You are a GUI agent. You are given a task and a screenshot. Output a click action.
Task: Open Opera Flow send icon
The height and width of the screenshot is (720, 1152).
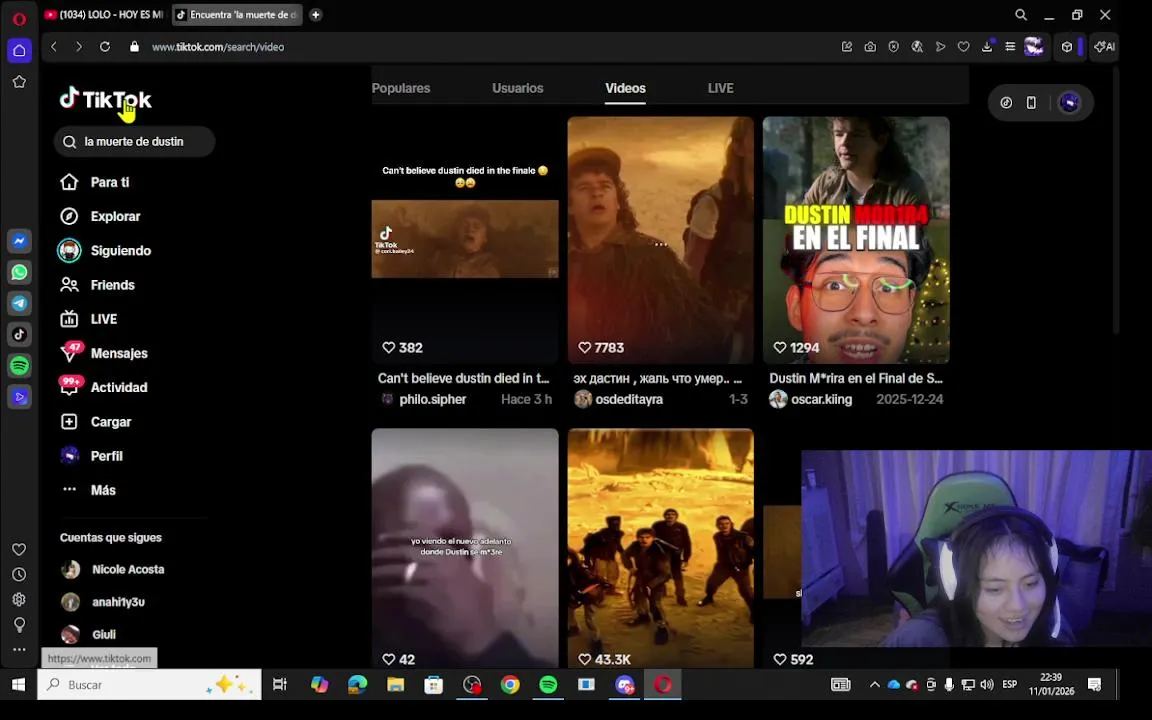coord(940,46)
